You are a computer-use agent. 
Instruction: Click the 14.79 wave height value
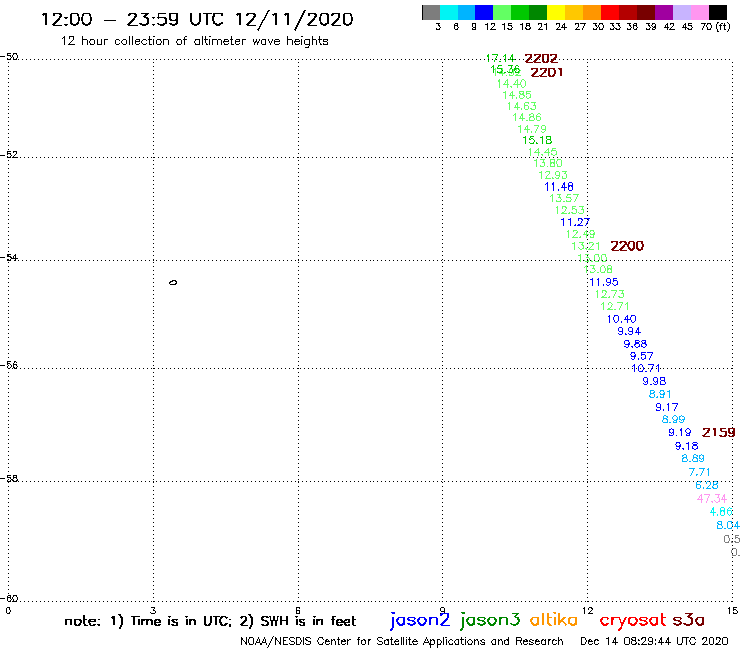tap(532, 129)
